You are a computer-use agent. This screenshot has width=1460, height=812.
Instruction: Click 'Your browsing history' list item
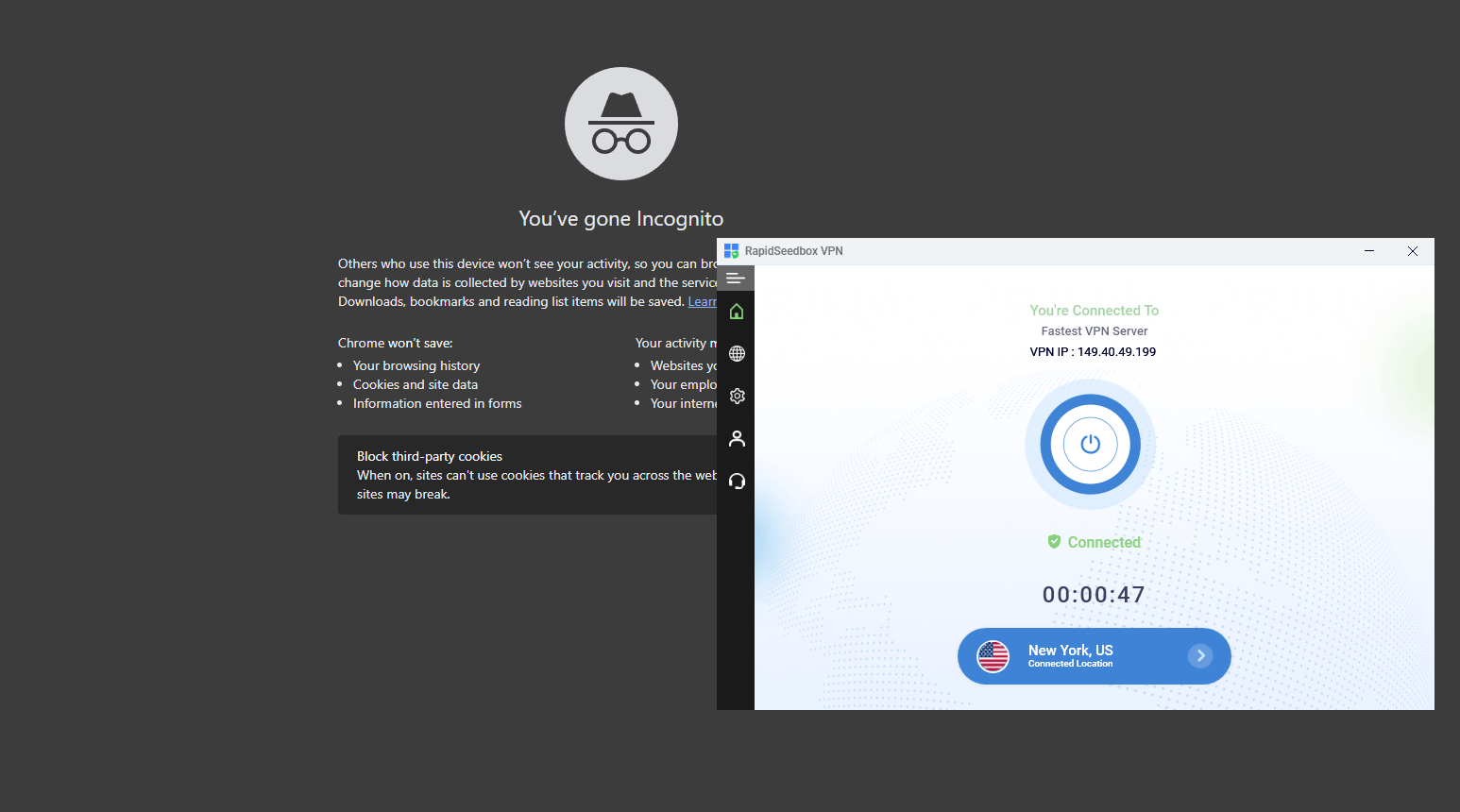[x=416, y=365]
